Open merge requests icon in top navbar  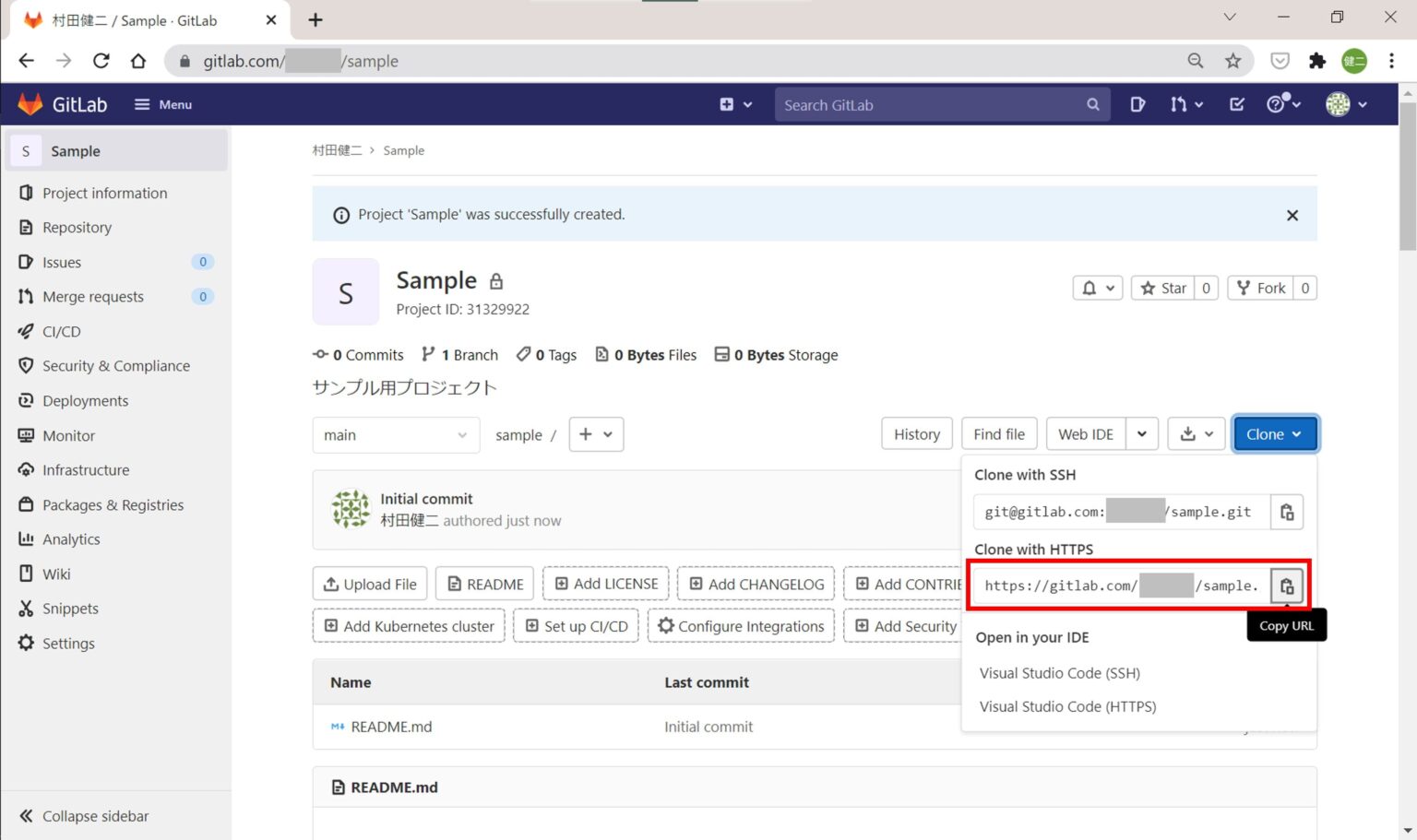1179,104
